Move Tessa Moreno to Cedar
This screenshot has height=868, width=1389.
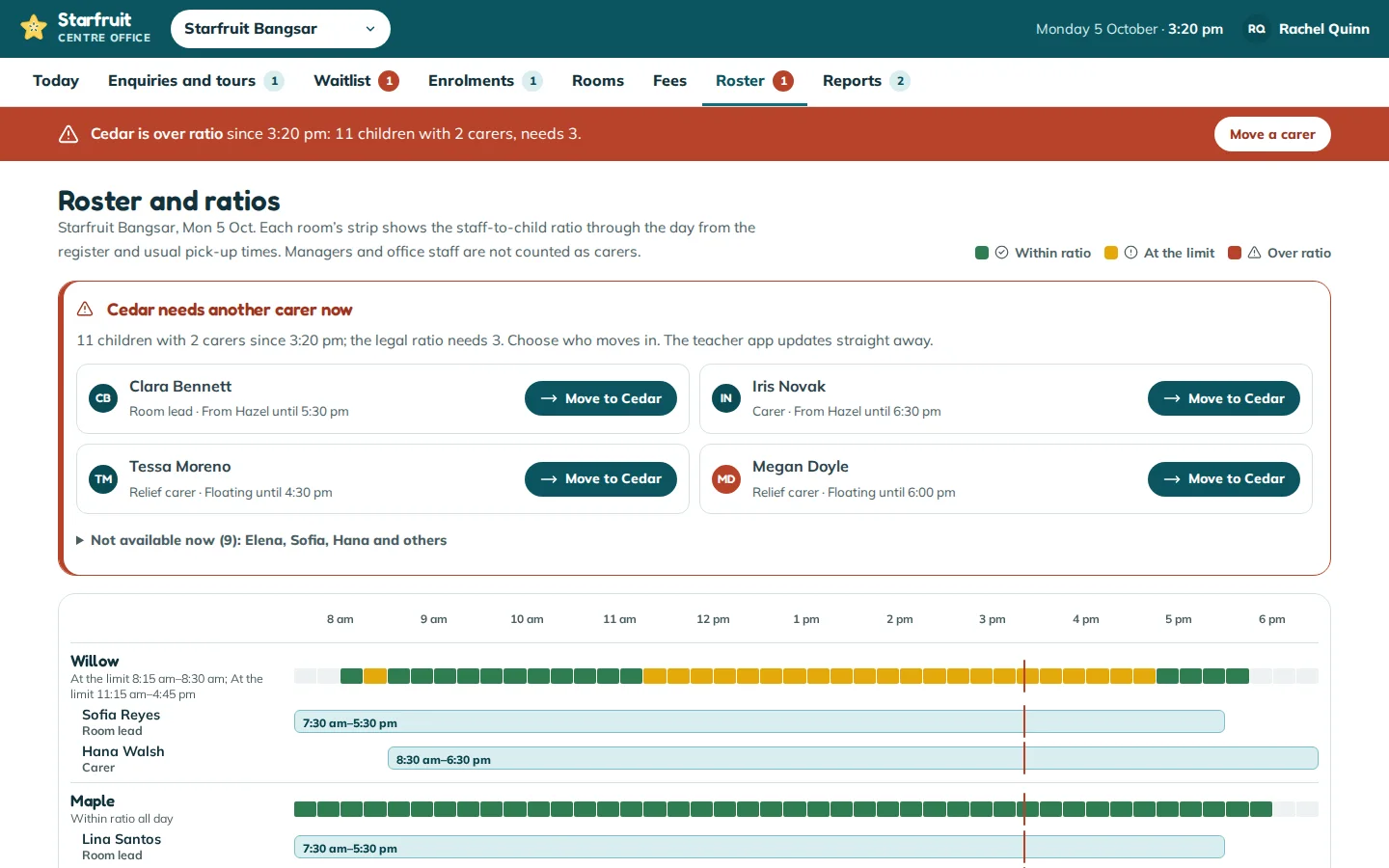click(x=601, y=479)
